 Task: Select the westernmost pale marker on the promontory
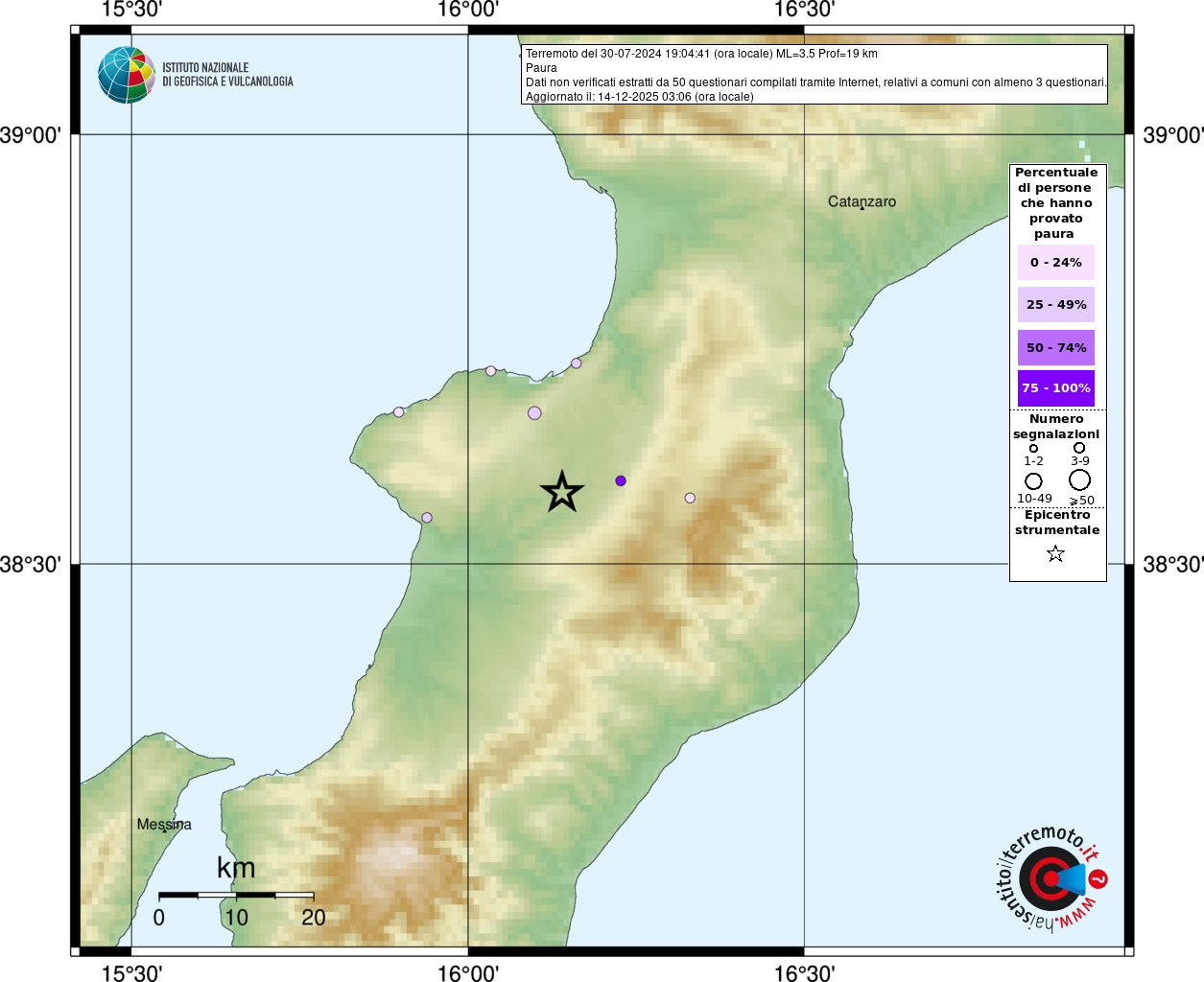pos(399,412)
